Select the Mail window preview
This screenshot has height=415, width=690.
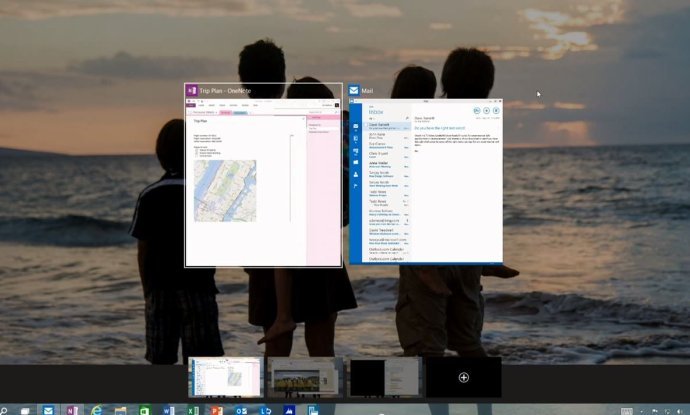[424, 182]
